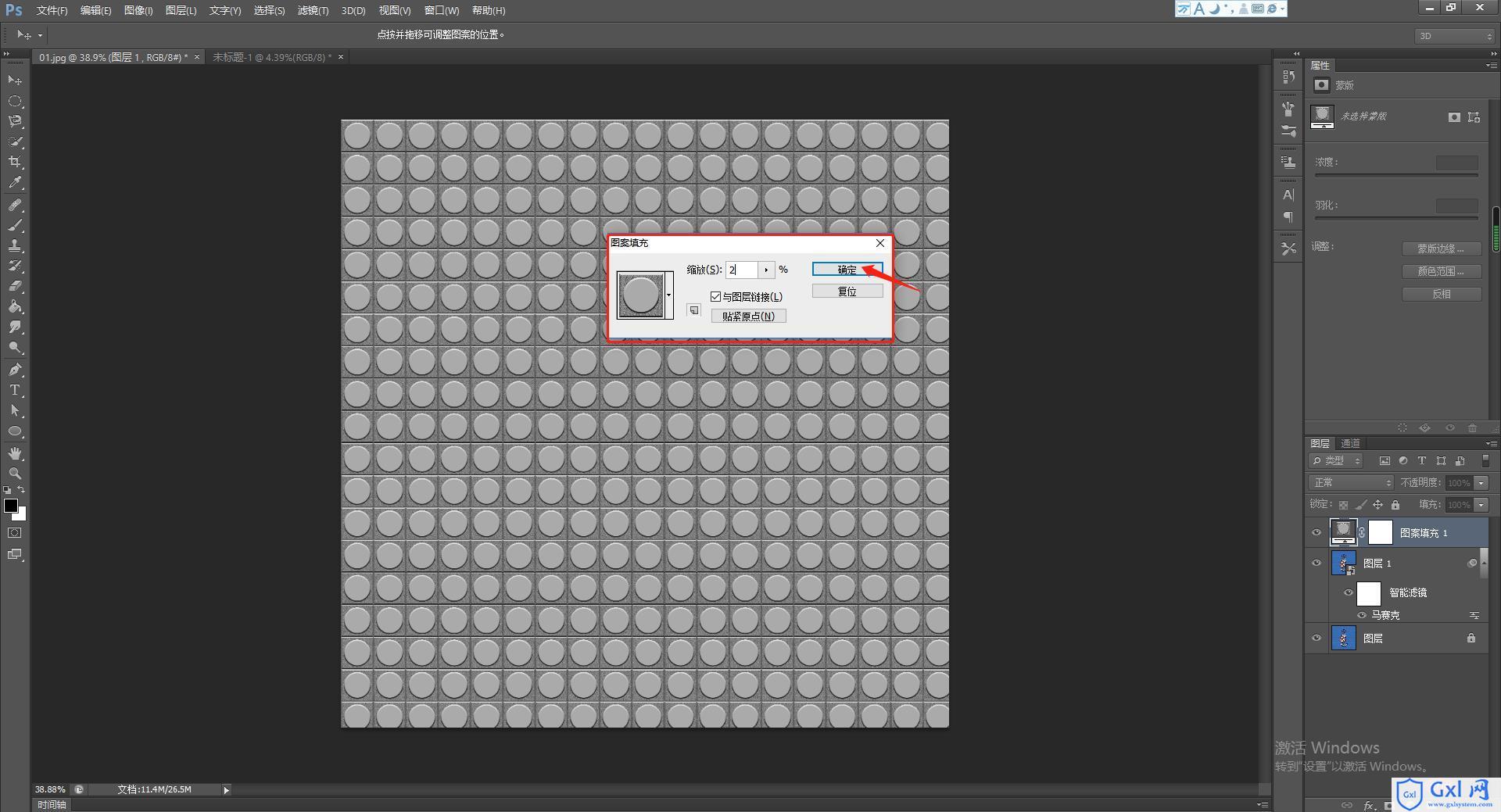Hide the bottom 图层 layer
The image size is (1501, 812).
[x=1317, y=638]
